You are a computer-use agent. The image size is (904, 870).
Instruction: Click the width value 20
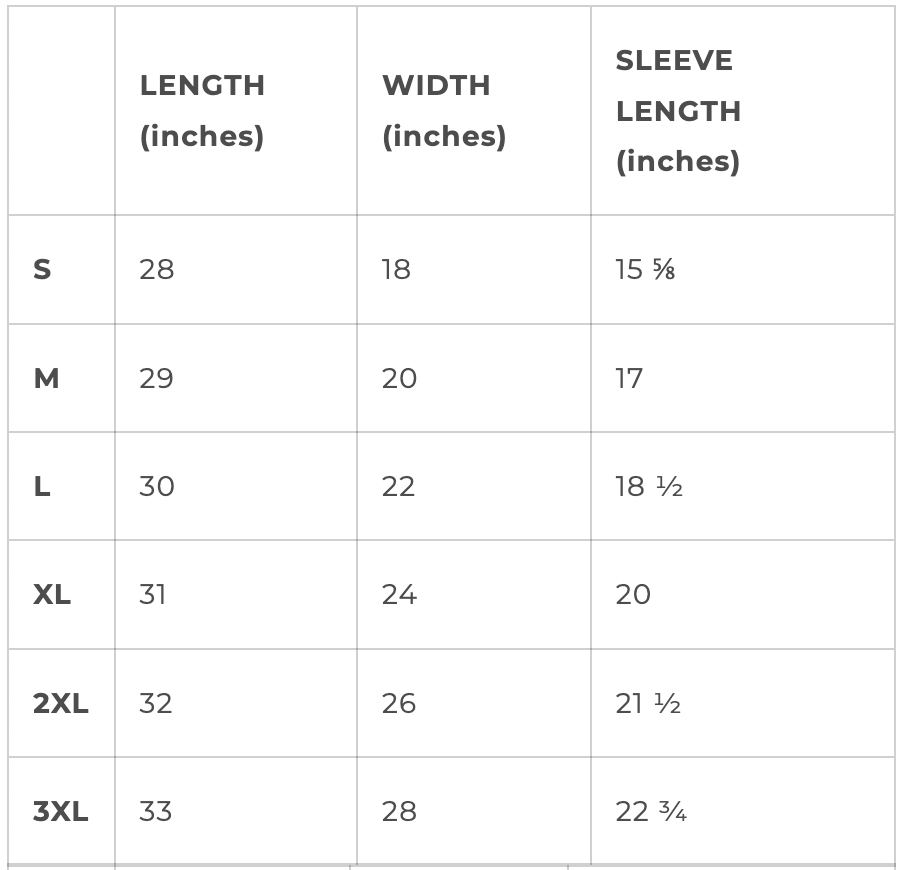point(399,379)
